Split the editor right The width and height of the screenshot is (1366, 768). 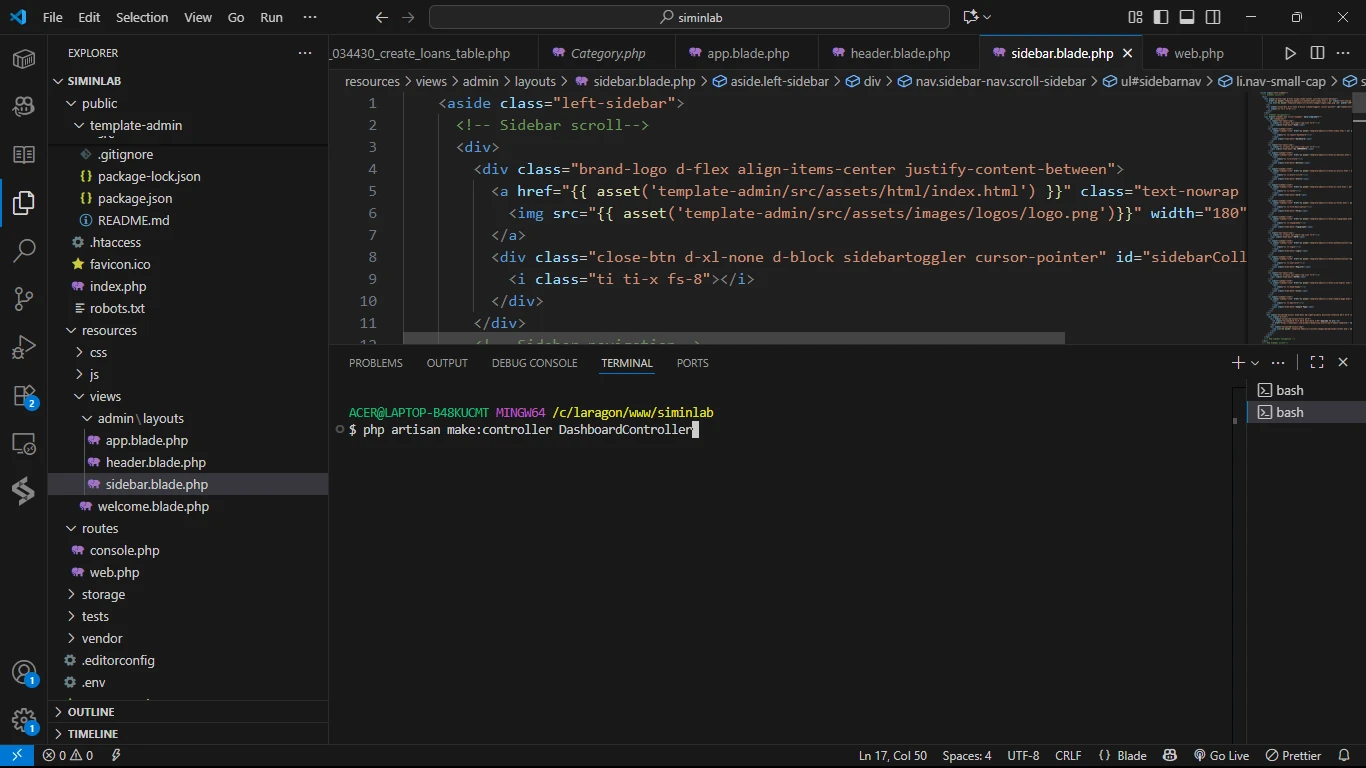(x=1317, y=53)
